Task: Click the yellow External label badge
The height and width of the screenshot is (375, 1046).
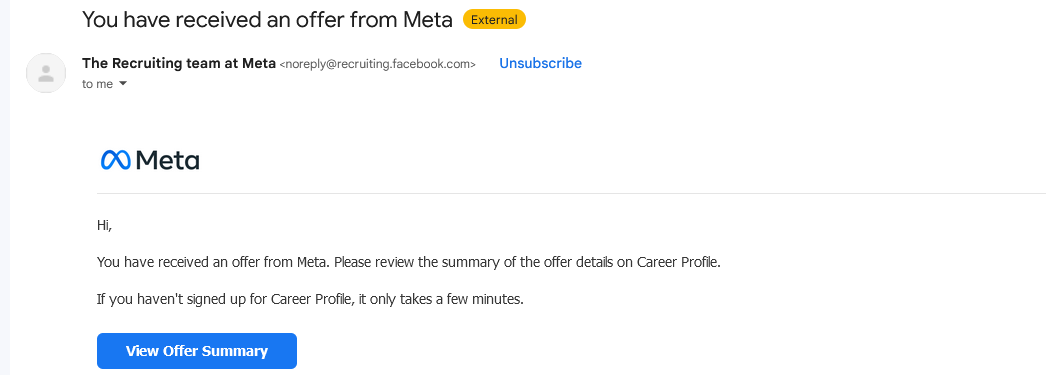Action: coord(494,20)
